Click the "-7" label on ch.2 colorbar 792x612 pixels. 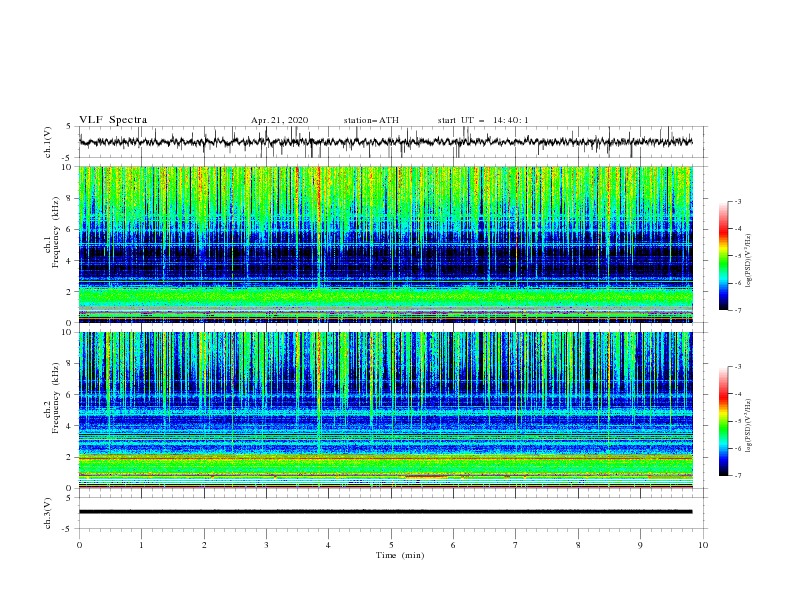737,476
